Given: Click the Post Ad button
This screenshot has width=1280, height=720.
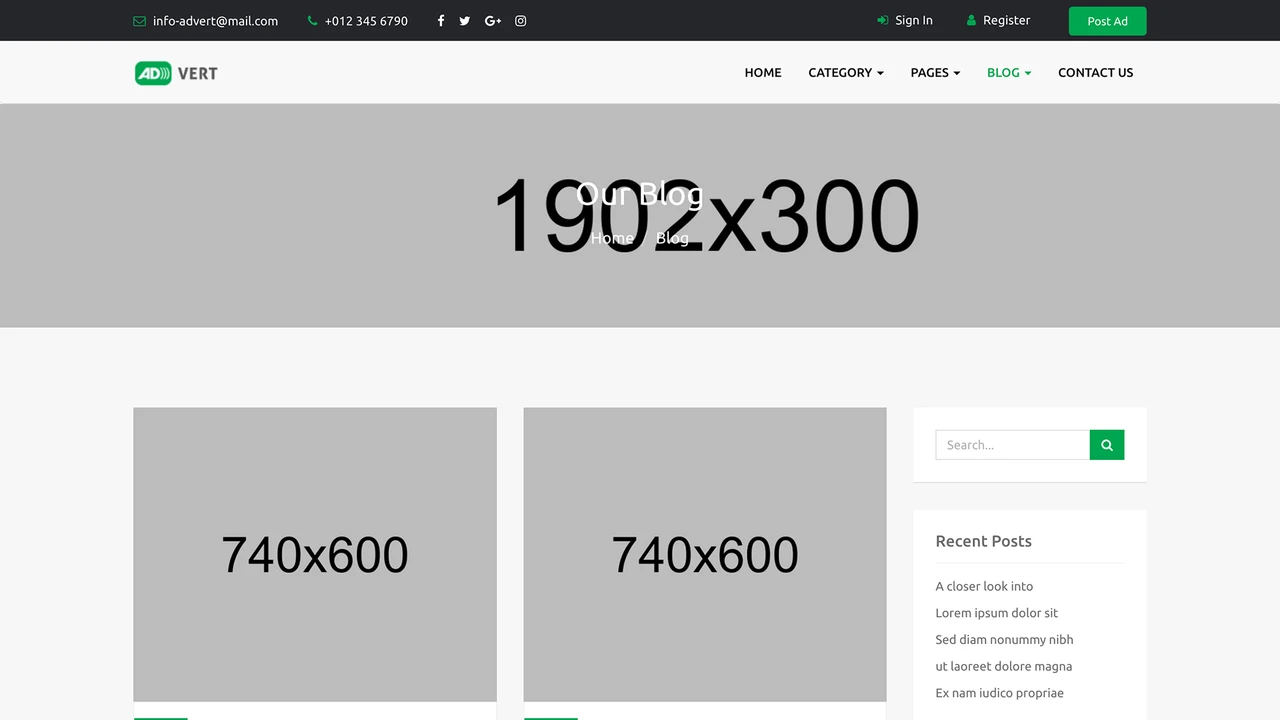Looking at the screenshot, I should [1107, 21].
